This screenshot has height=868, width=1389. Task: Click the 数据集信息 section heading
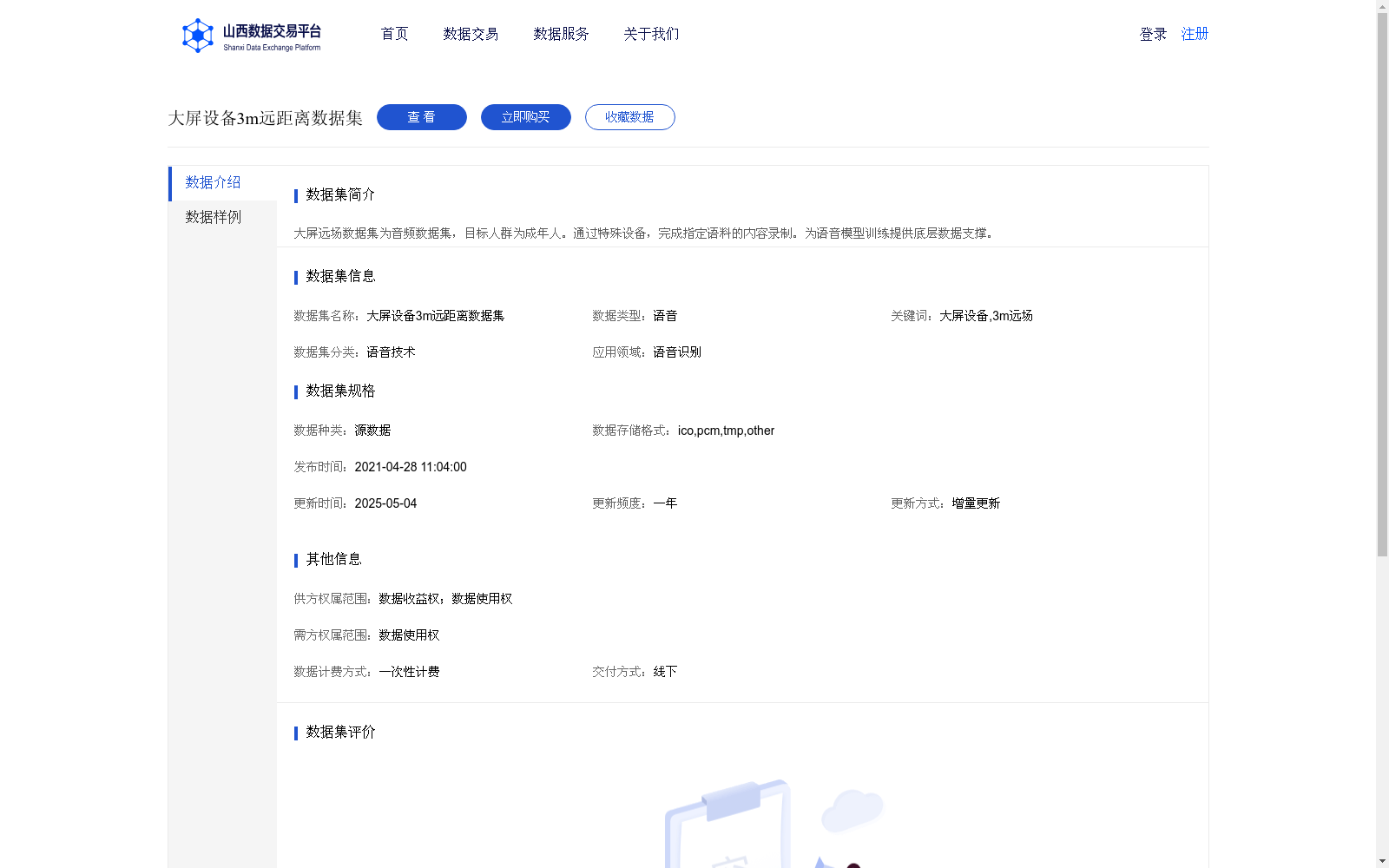point(340,276)
